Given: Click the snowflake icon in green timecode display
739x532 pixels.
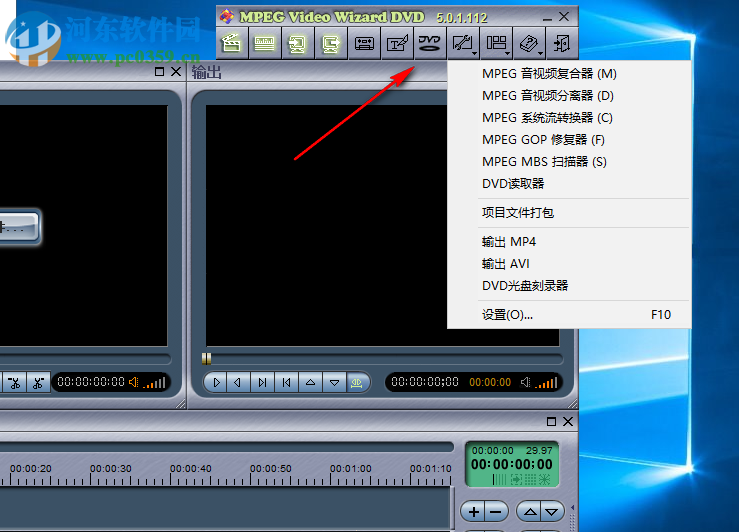Looking at the screenshot, I should coord(544,480).
